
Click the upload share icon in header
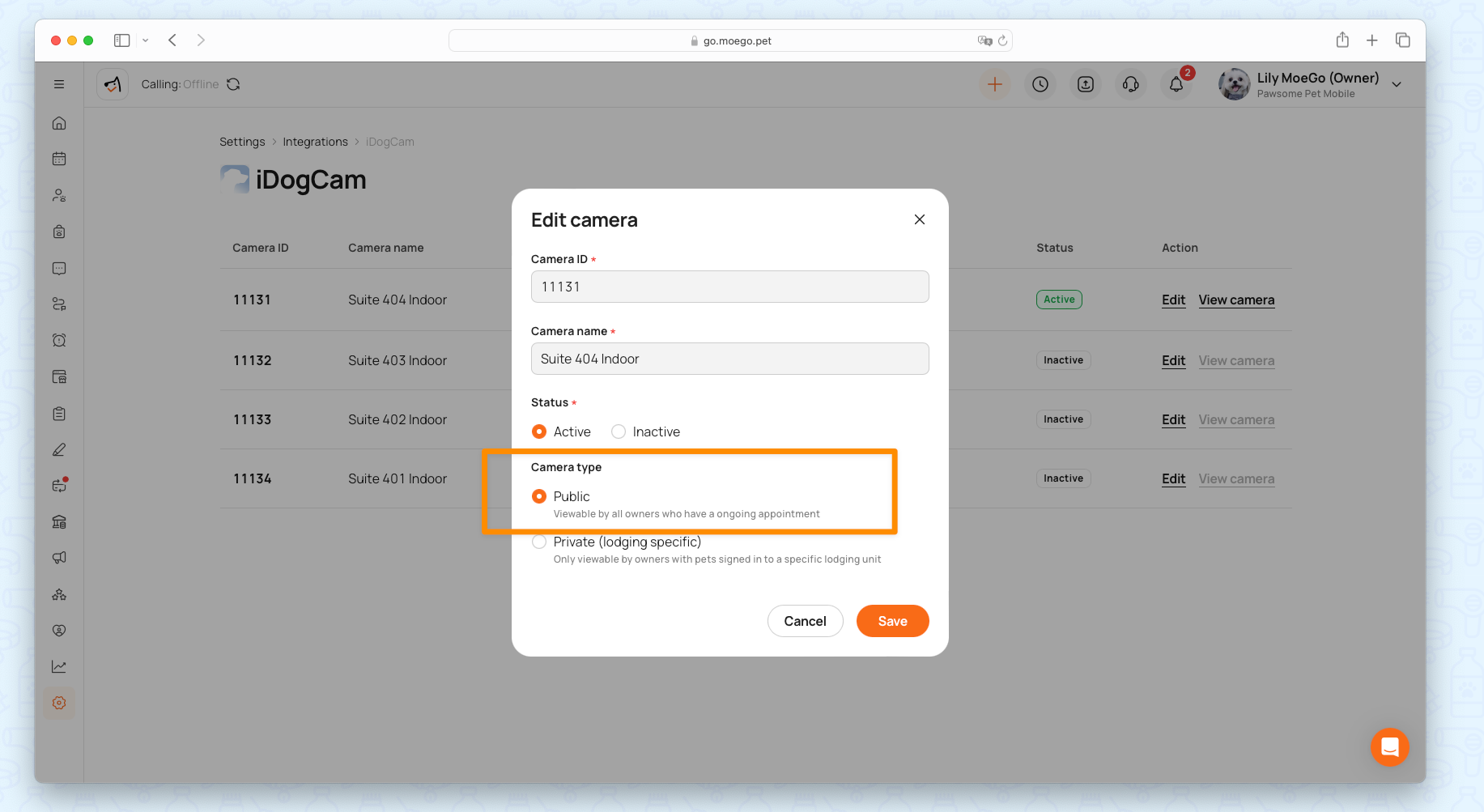1086,84
